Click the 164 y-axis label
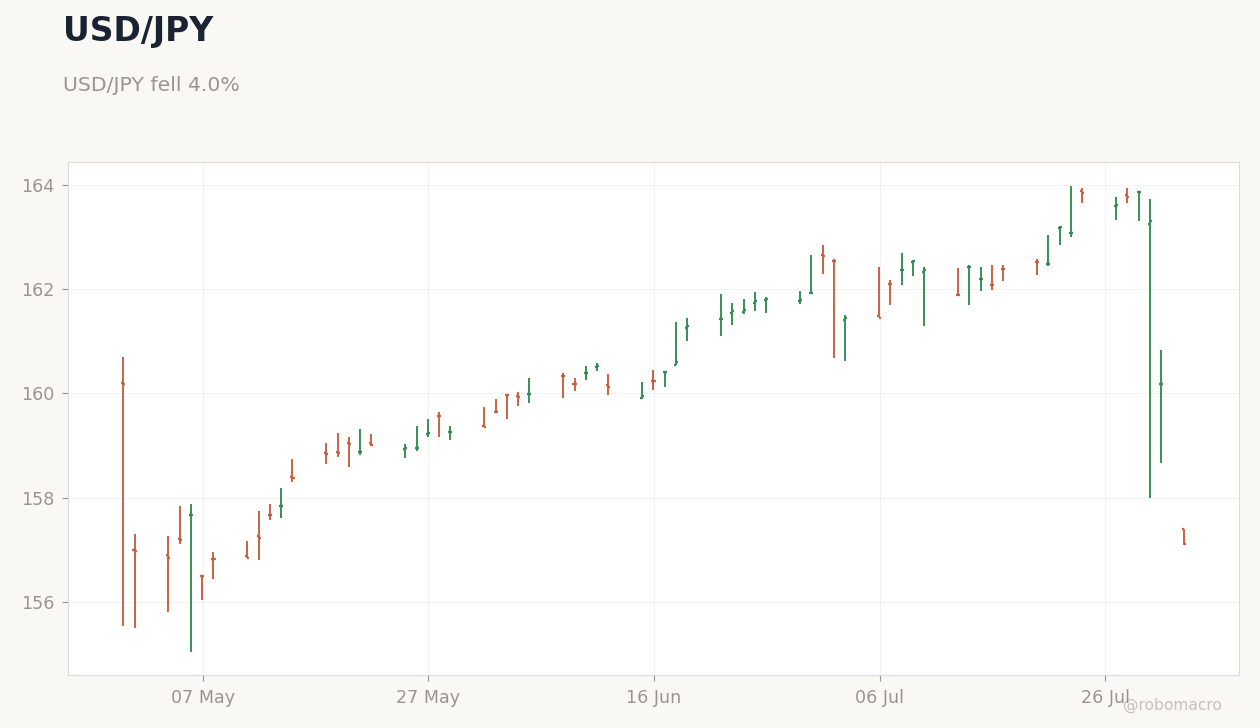 [38, 186]
